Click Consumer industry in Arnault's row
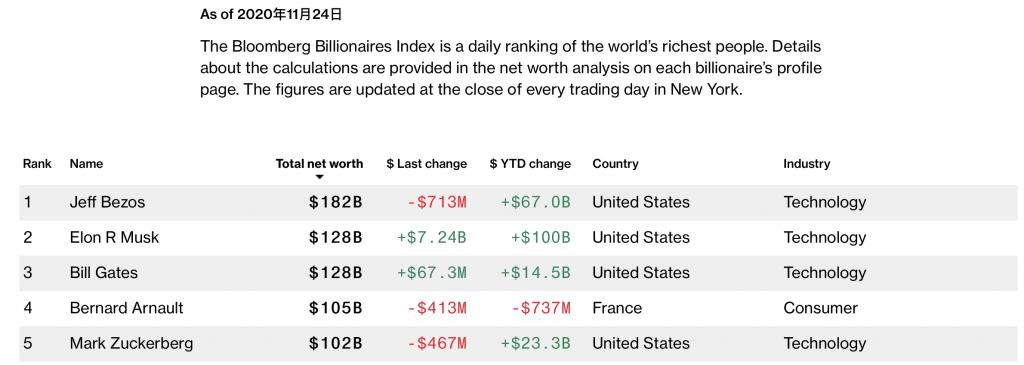 (x=820, y=308)
